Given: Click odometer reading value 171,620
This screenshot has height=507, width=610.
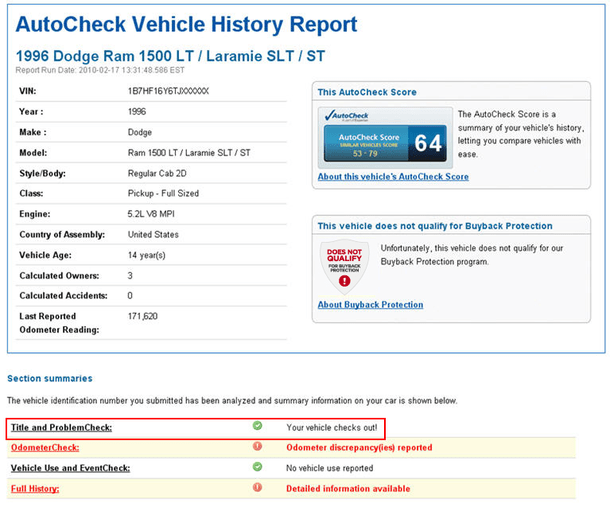Looking at the screenshot, I should pos(143,316).
